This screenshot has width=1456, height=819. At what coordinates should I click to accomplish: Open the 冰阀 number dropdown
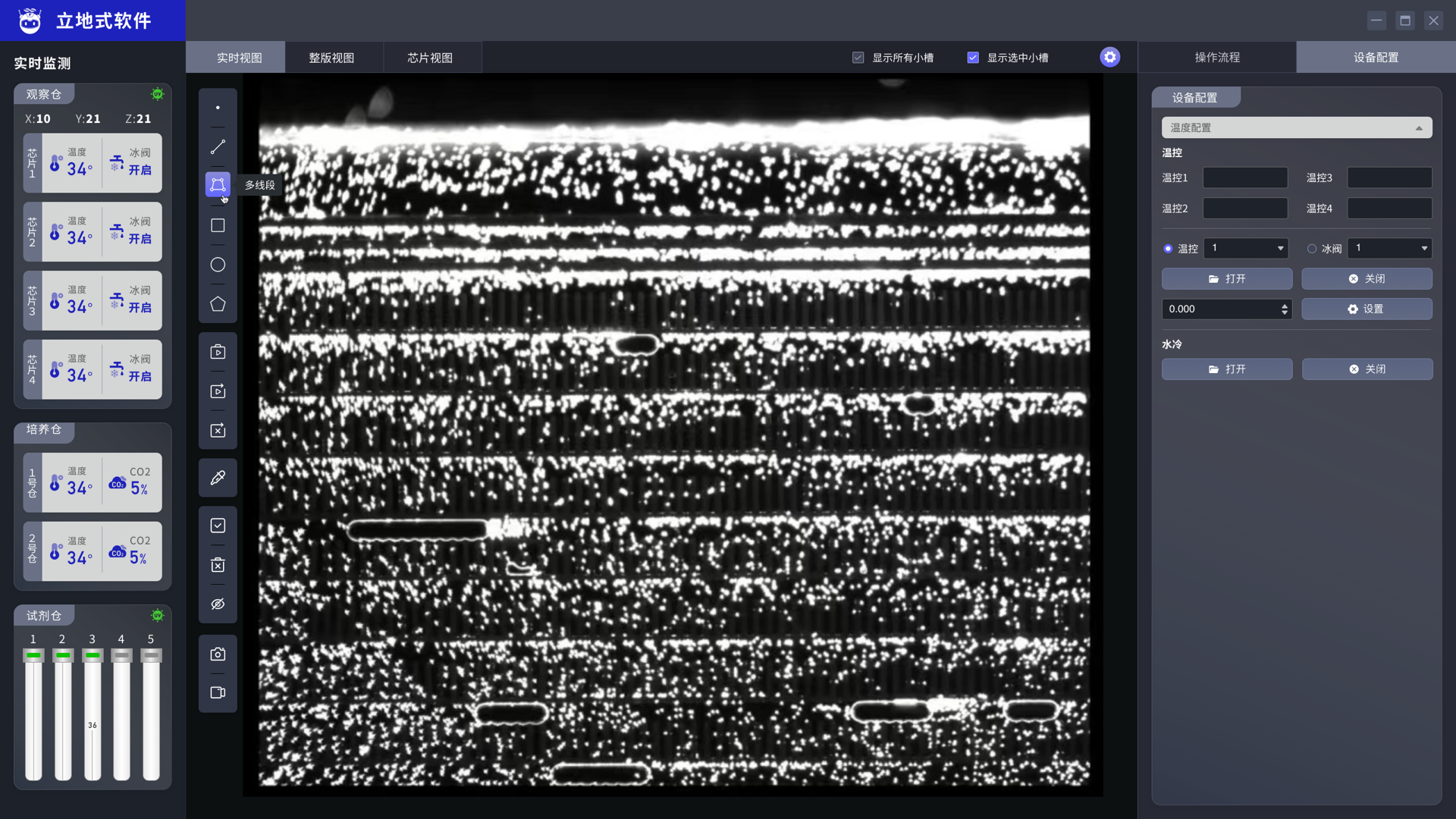(x=1390, y=248)
